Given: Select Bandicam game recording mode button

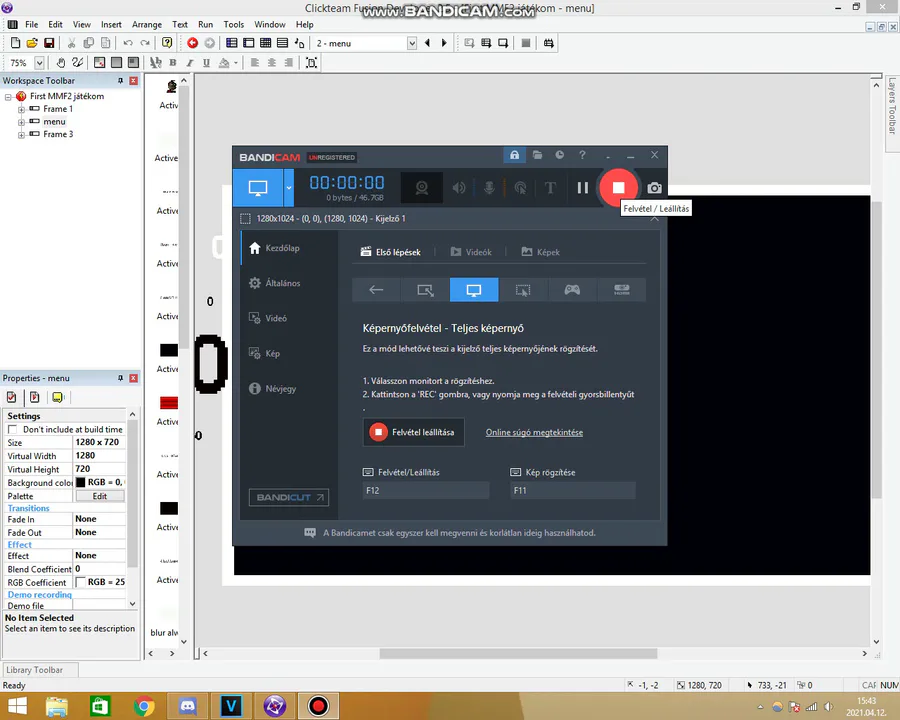Looking at the screenshot, I should tap(572, 289).
